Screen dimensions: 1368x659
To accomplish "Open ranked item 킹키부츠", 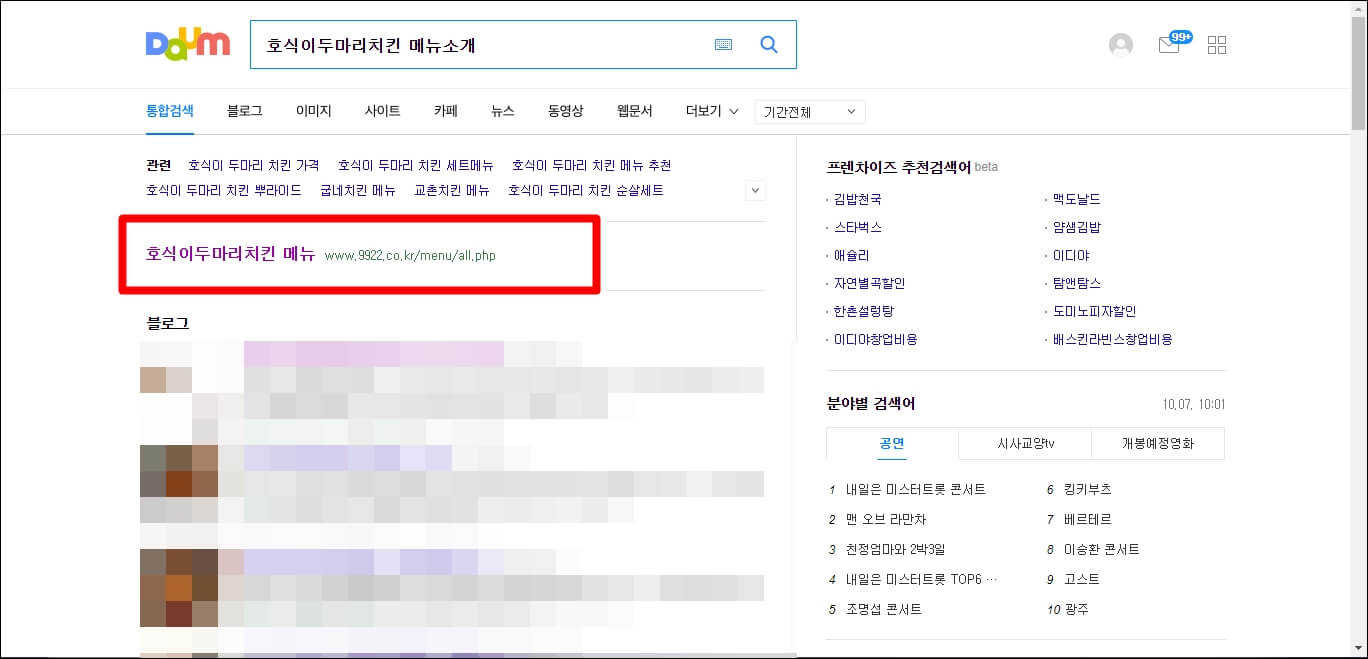I will [1088, 489].
